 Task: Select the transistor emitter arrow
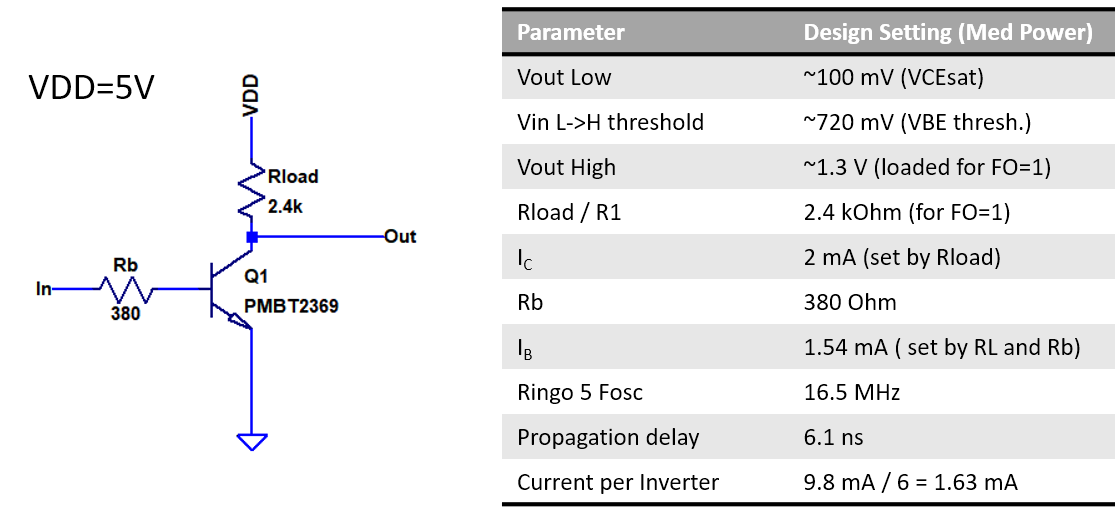240,319
